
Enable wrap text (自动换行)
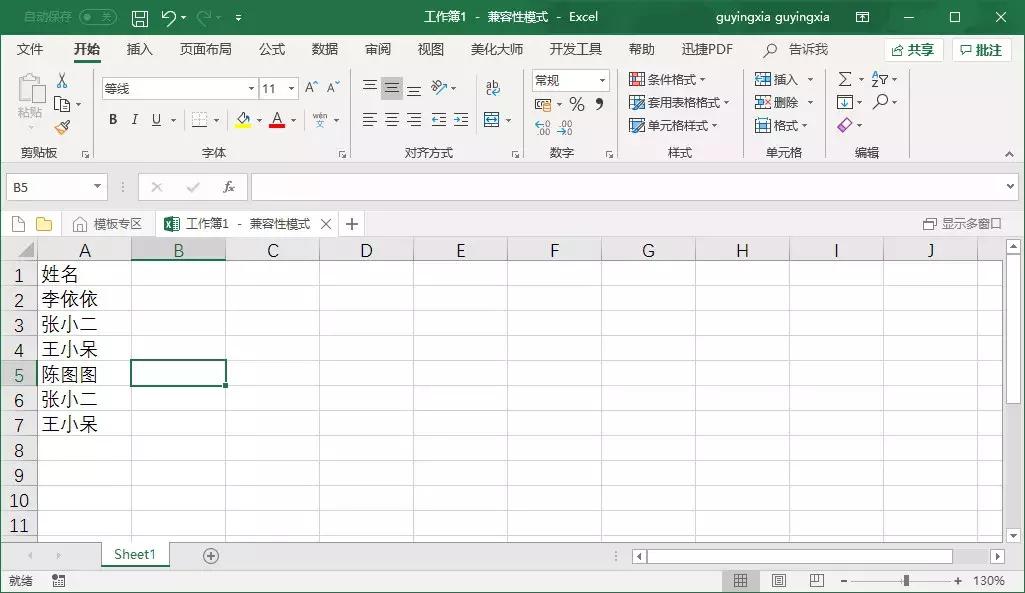click(x=492, y=87)
